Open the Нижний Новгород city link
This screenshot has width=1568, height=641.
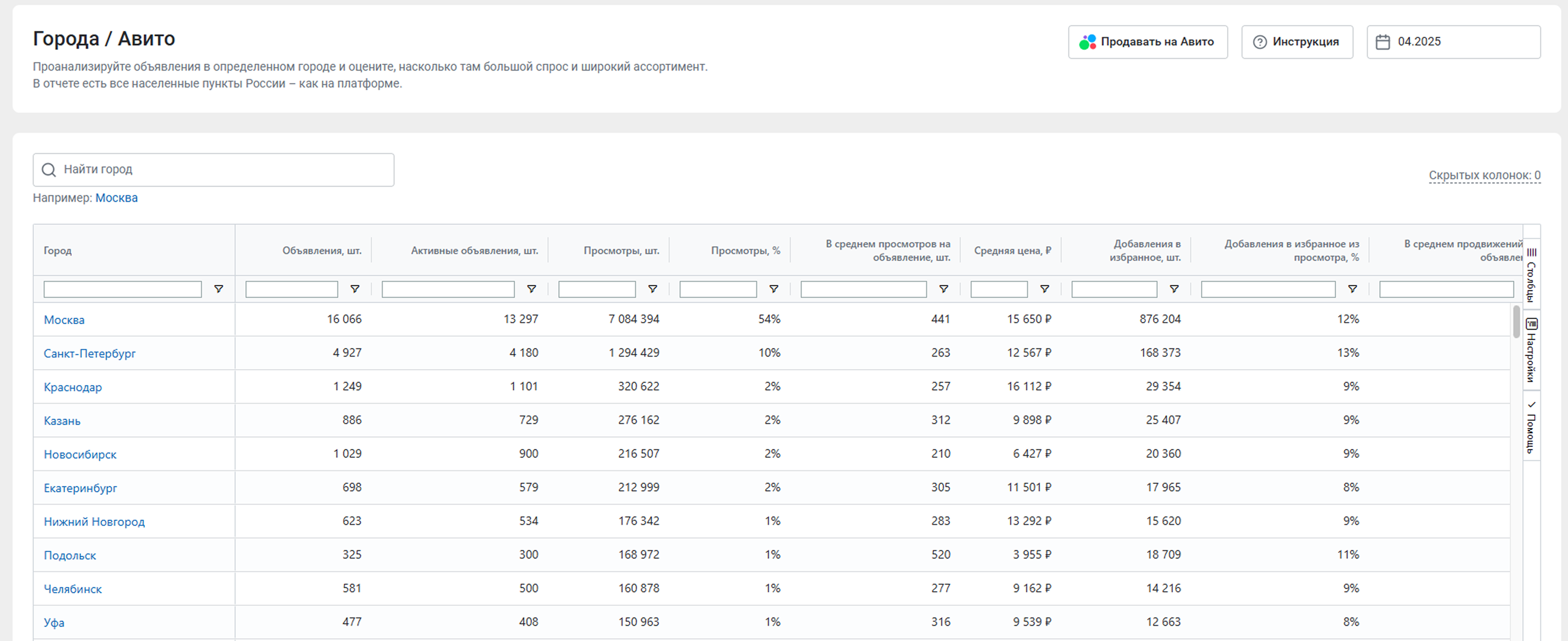click(x=94, y=522)
